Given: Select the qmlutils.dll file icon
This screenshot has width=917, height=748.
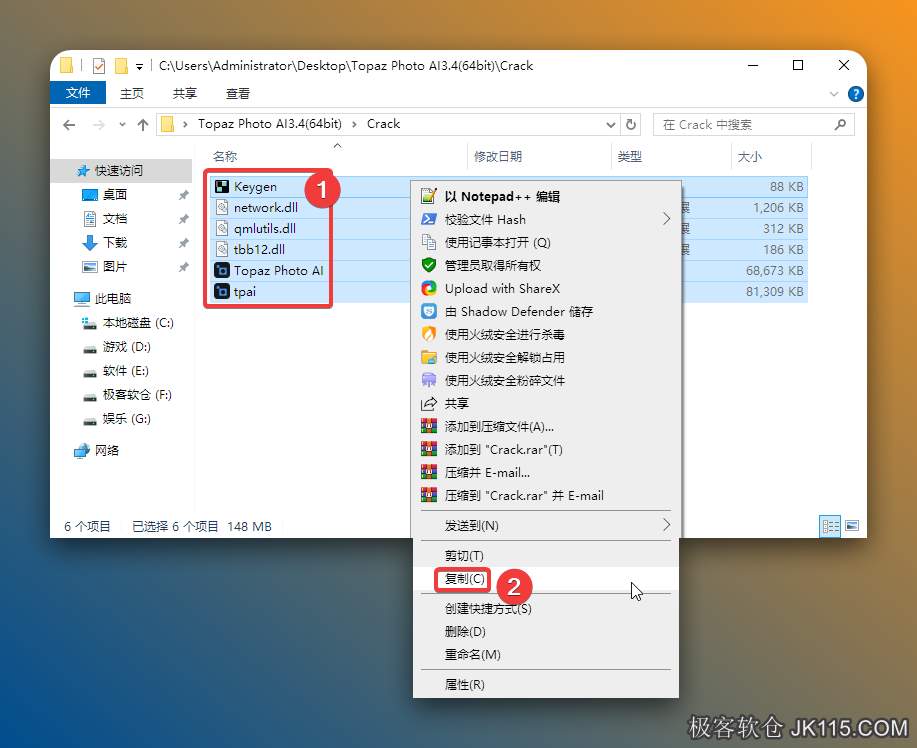Looking at the screenshot, I should 222,229.
